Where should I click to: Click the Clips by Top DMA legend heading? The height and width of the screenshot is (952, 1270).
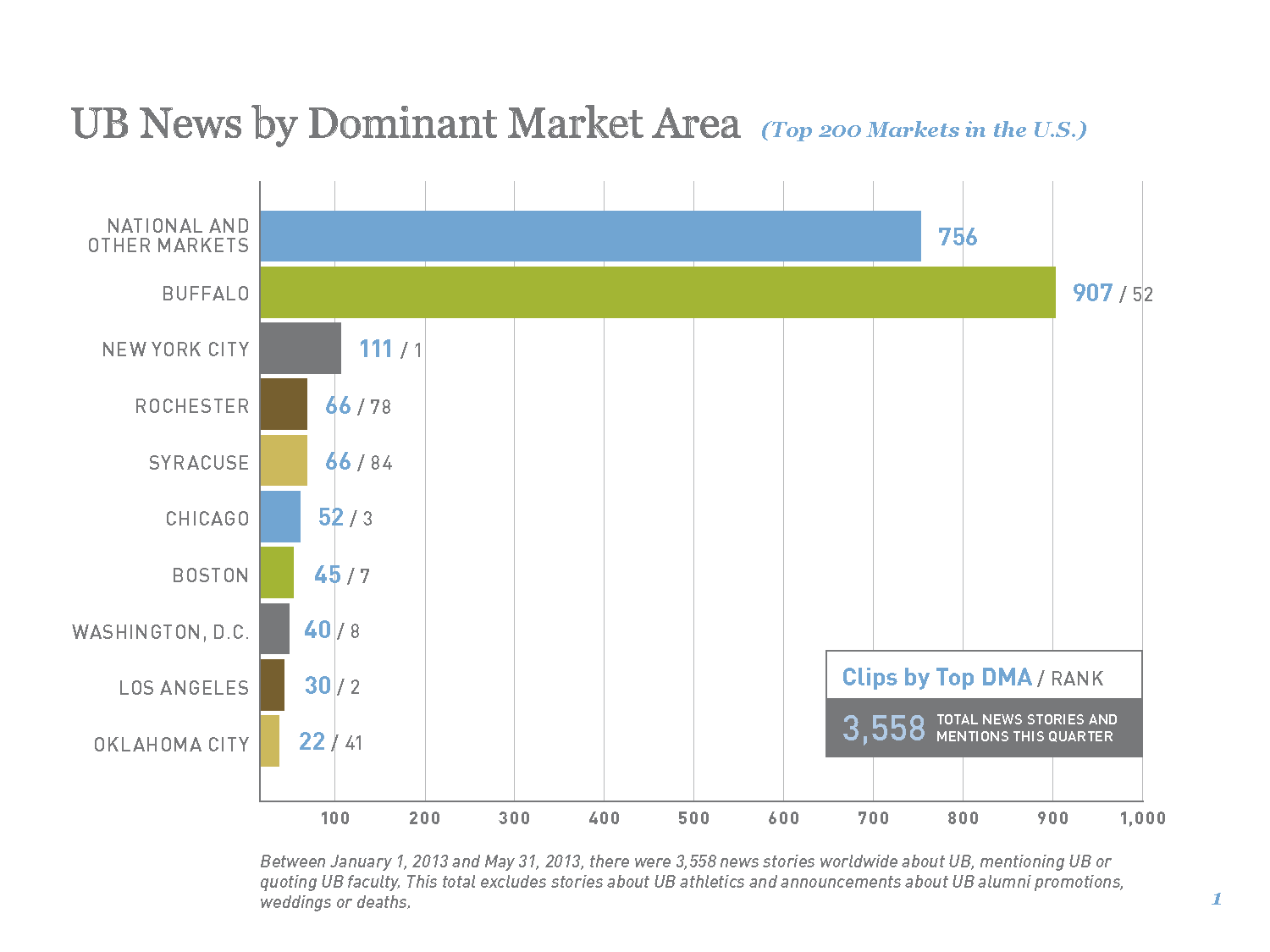(x=936, y=677)
